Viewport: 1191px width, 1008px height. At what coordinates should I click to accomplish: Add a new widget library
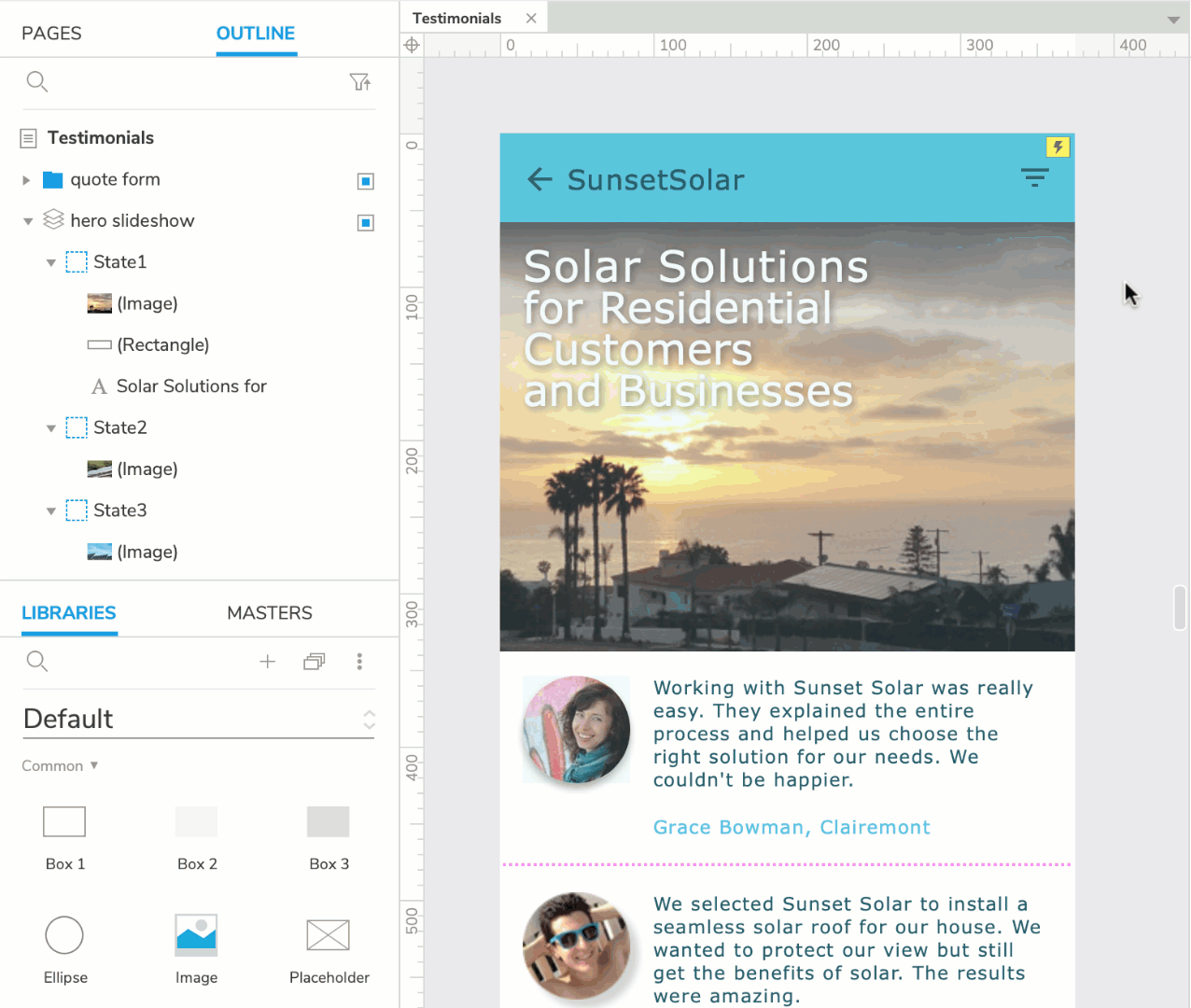click(267, 661)
